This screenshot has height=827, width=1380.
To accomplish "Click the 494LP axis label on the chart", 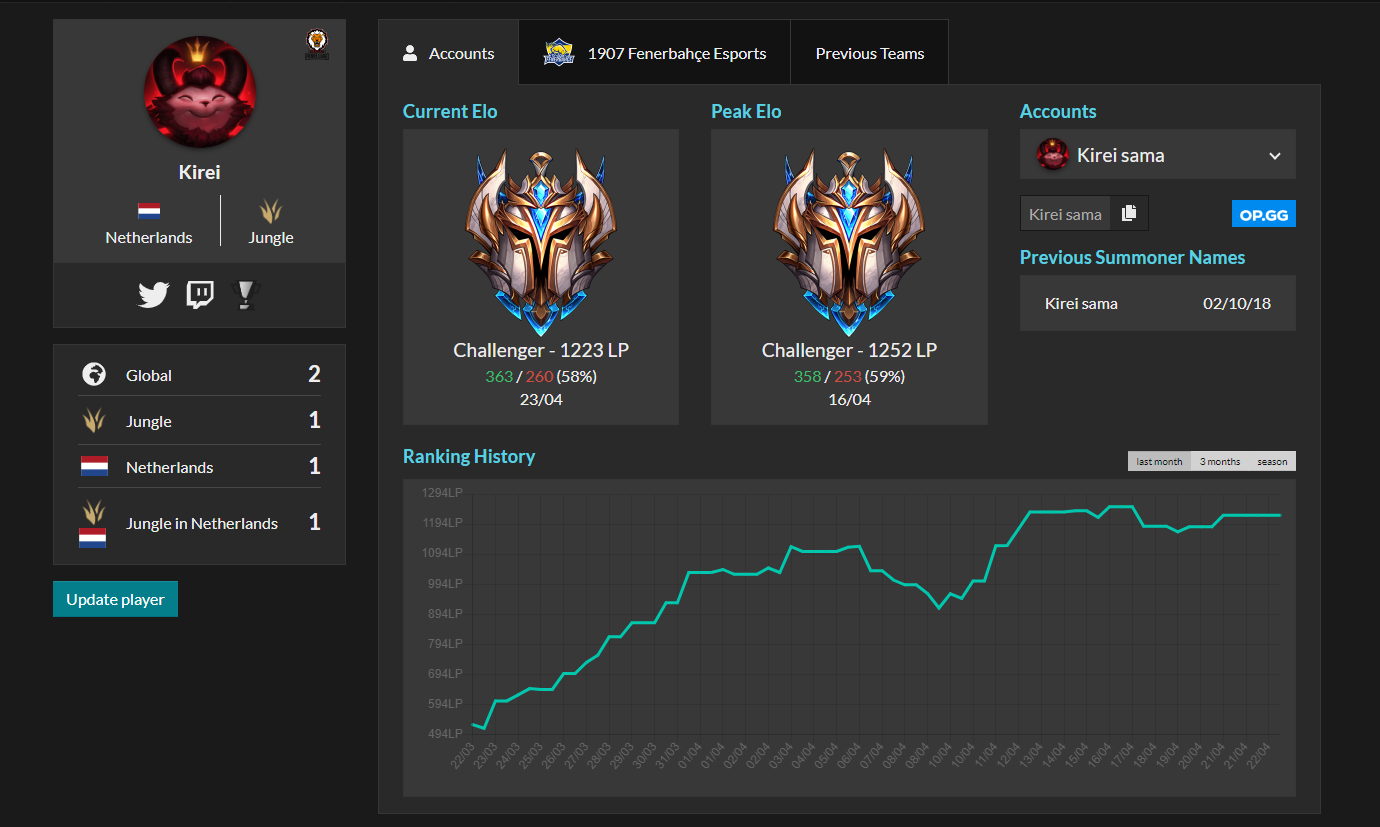I will pos(443,734).
